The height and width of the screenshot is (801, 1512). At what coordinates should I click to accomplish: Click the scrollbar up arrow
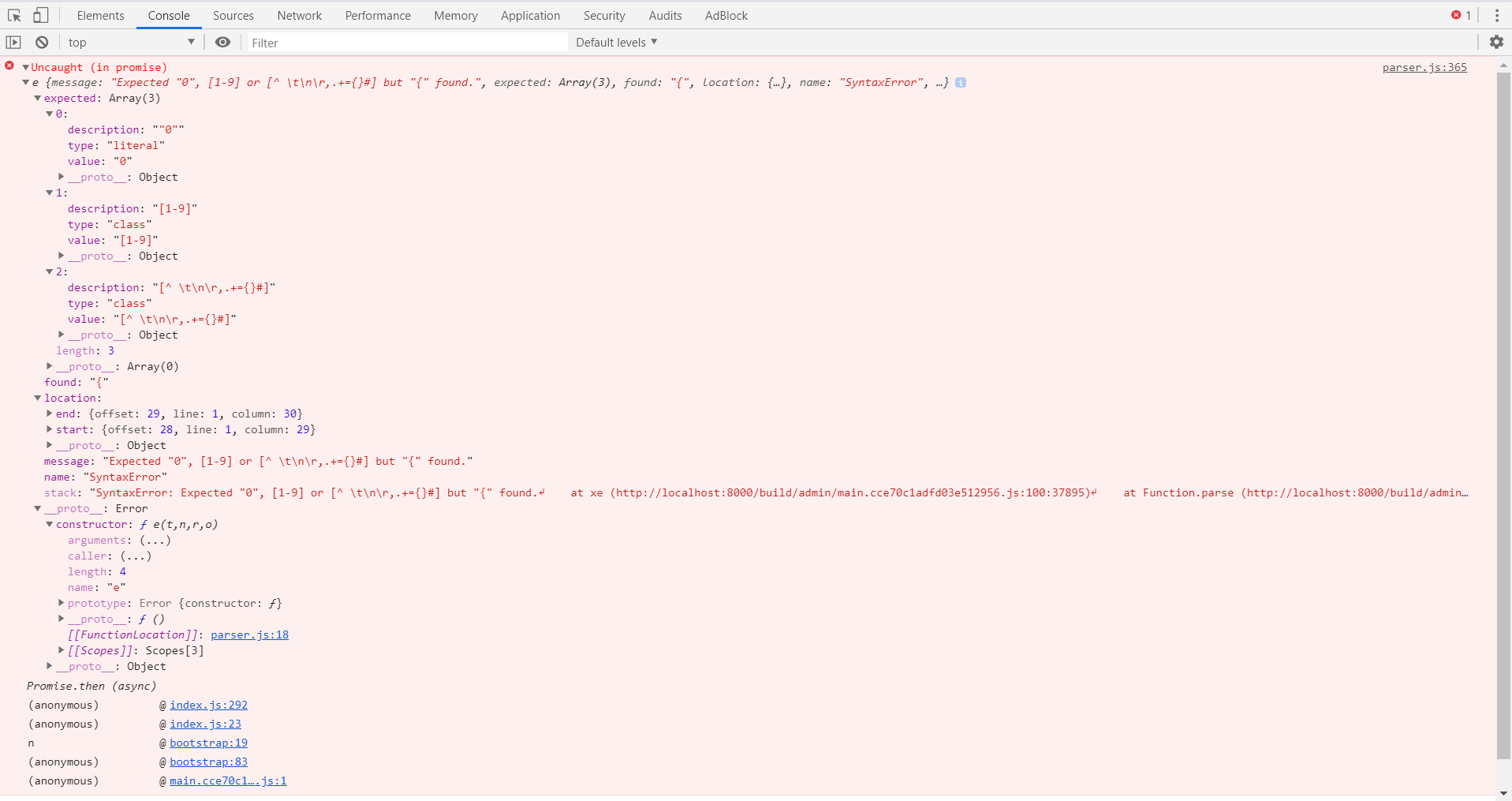coord(1503,65)
